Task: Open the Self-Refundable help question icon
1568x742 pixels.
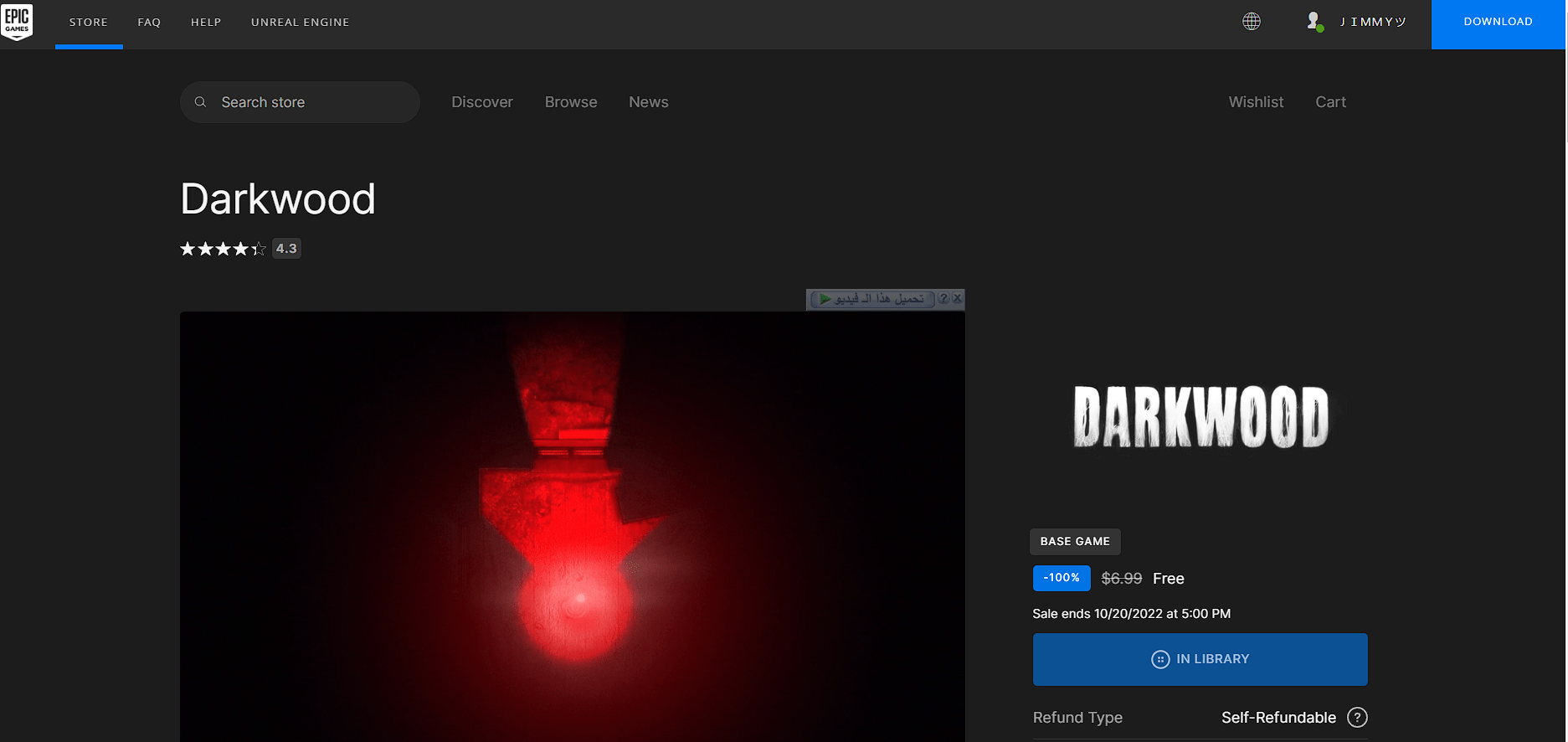Action: click(x=1357, y=718)
